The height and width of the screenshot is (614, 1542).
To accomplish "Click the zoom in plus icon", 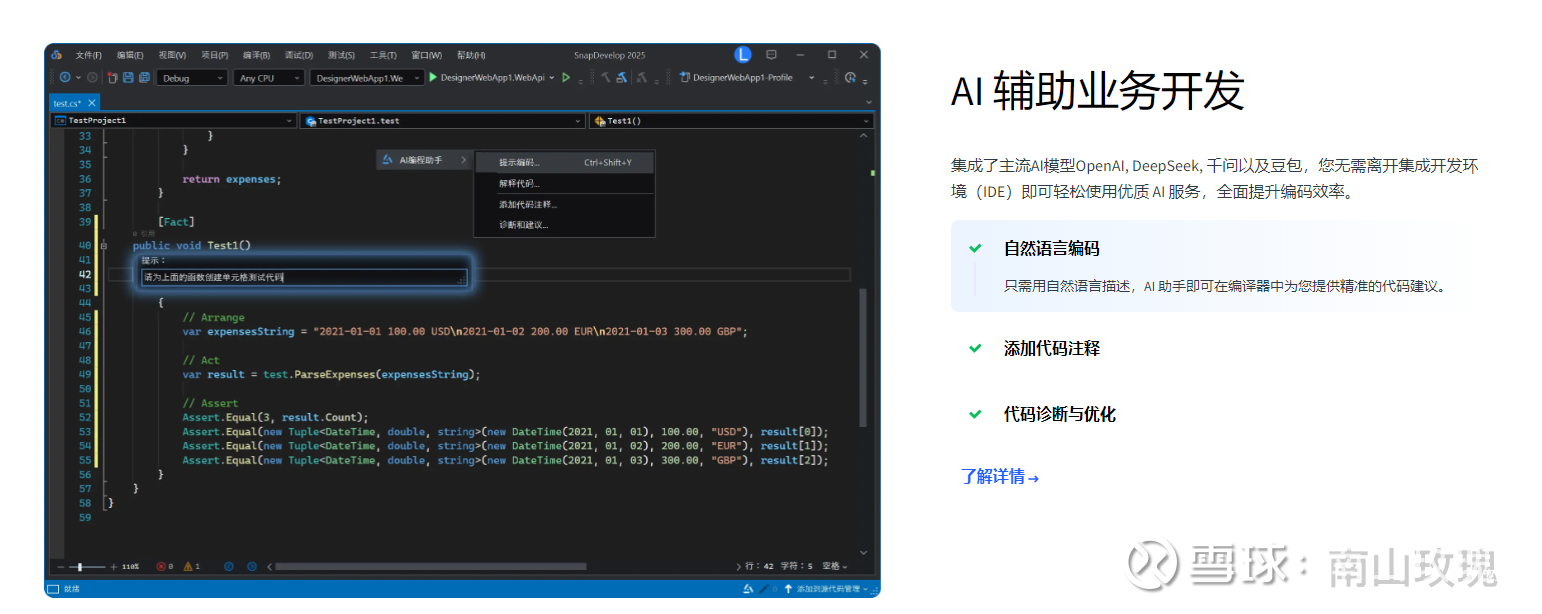I will (x=114, y=566).
